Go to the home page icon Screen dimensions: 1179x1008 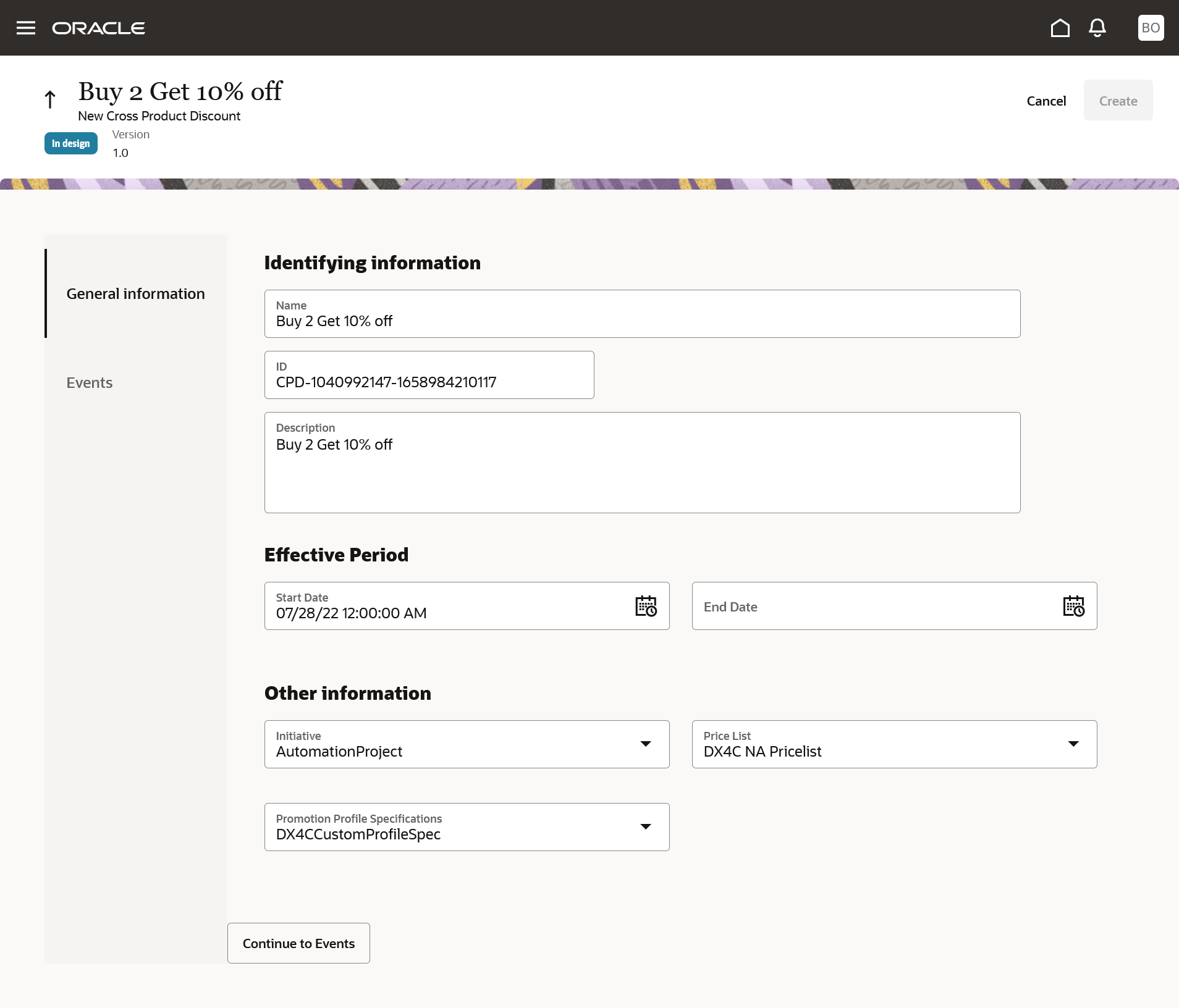1060,28
